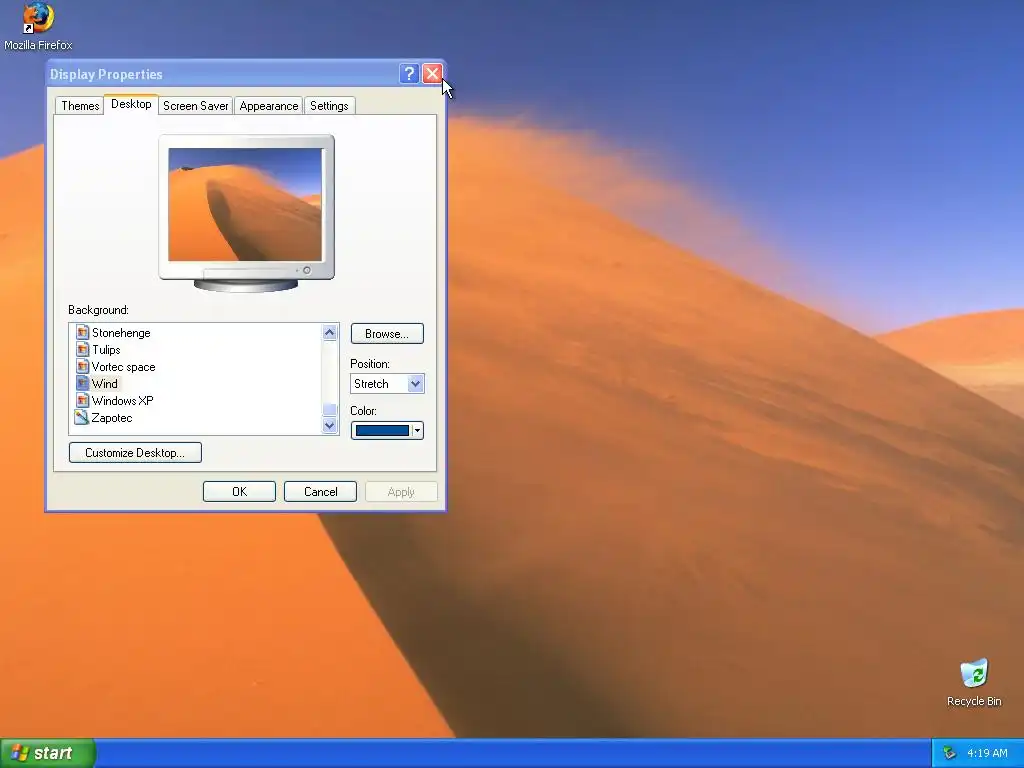Select Tulips in the background list
Viewport: 1024px width, 768px height.
[x=106, y=349]
